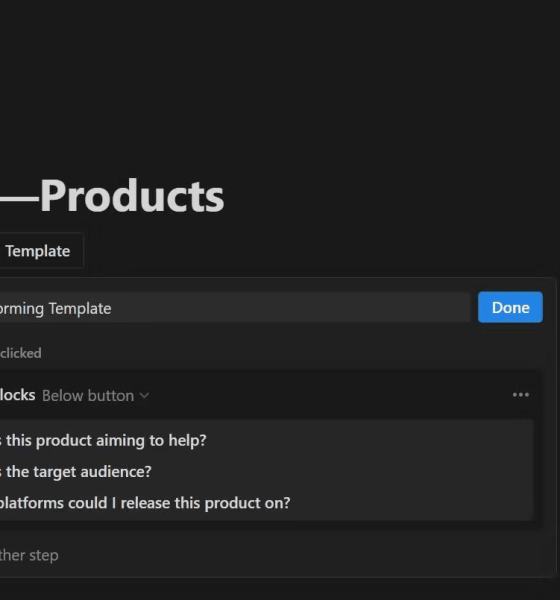This screenshot has width=560, height=600.
Task: Open the three-dot step options menu
Action: (521, 395)
